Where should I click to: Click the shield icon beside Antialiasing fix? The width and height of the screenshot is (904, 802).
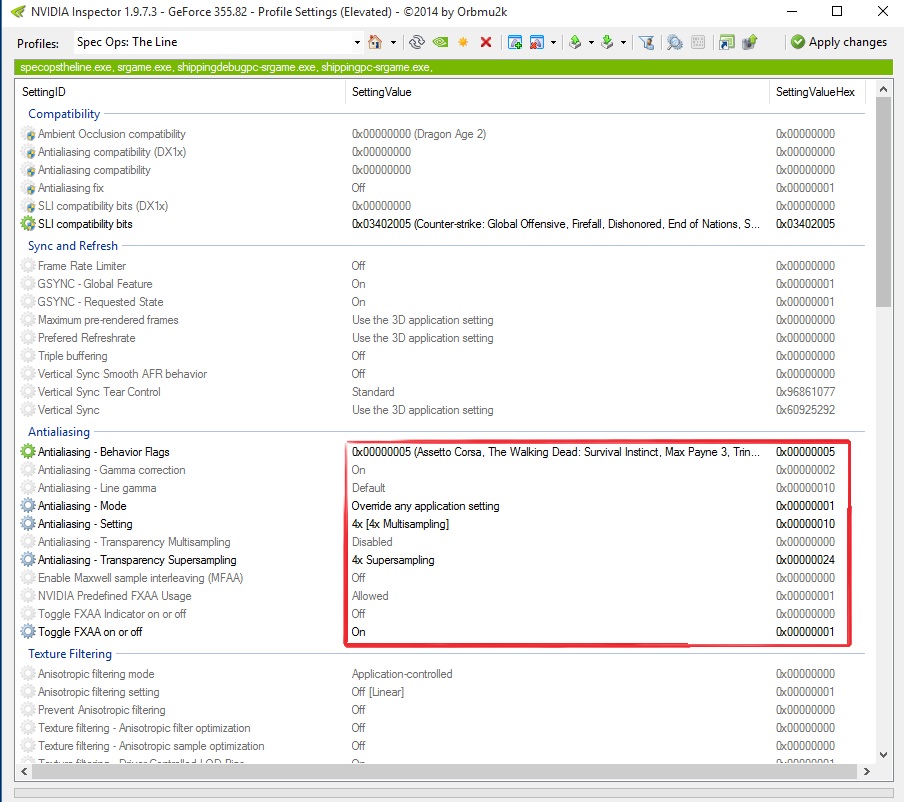click(x=28, y=188)
